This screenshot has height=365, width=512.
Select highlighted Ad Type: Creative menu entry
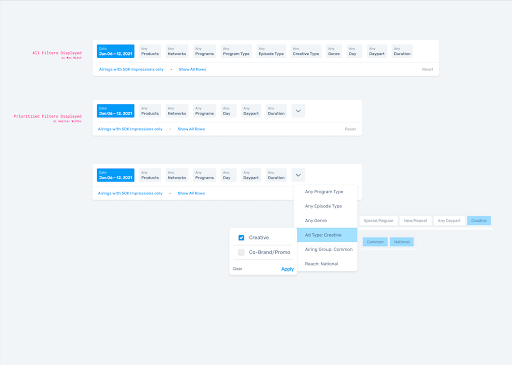[x=327, y=235]
